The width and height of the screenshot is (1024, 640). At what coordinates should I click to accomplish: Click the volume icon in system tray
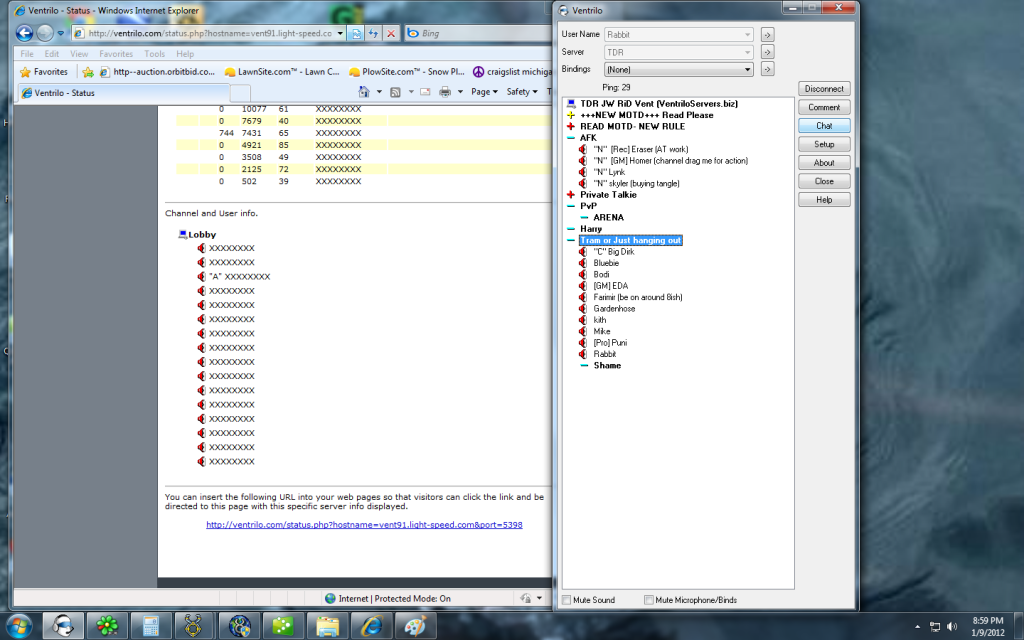tap(952, 626)
